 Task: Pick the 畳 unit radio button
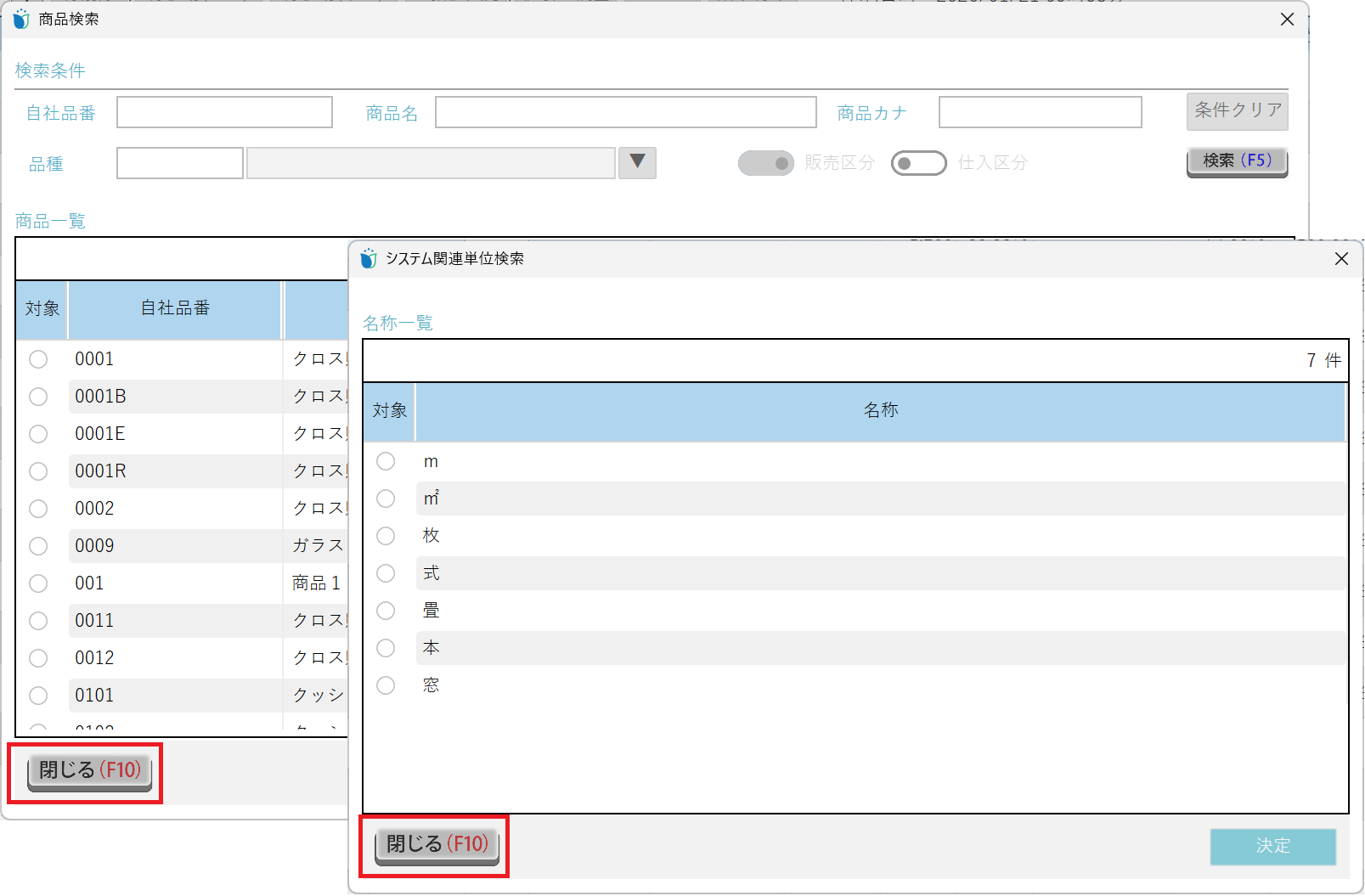pos(386,611)
